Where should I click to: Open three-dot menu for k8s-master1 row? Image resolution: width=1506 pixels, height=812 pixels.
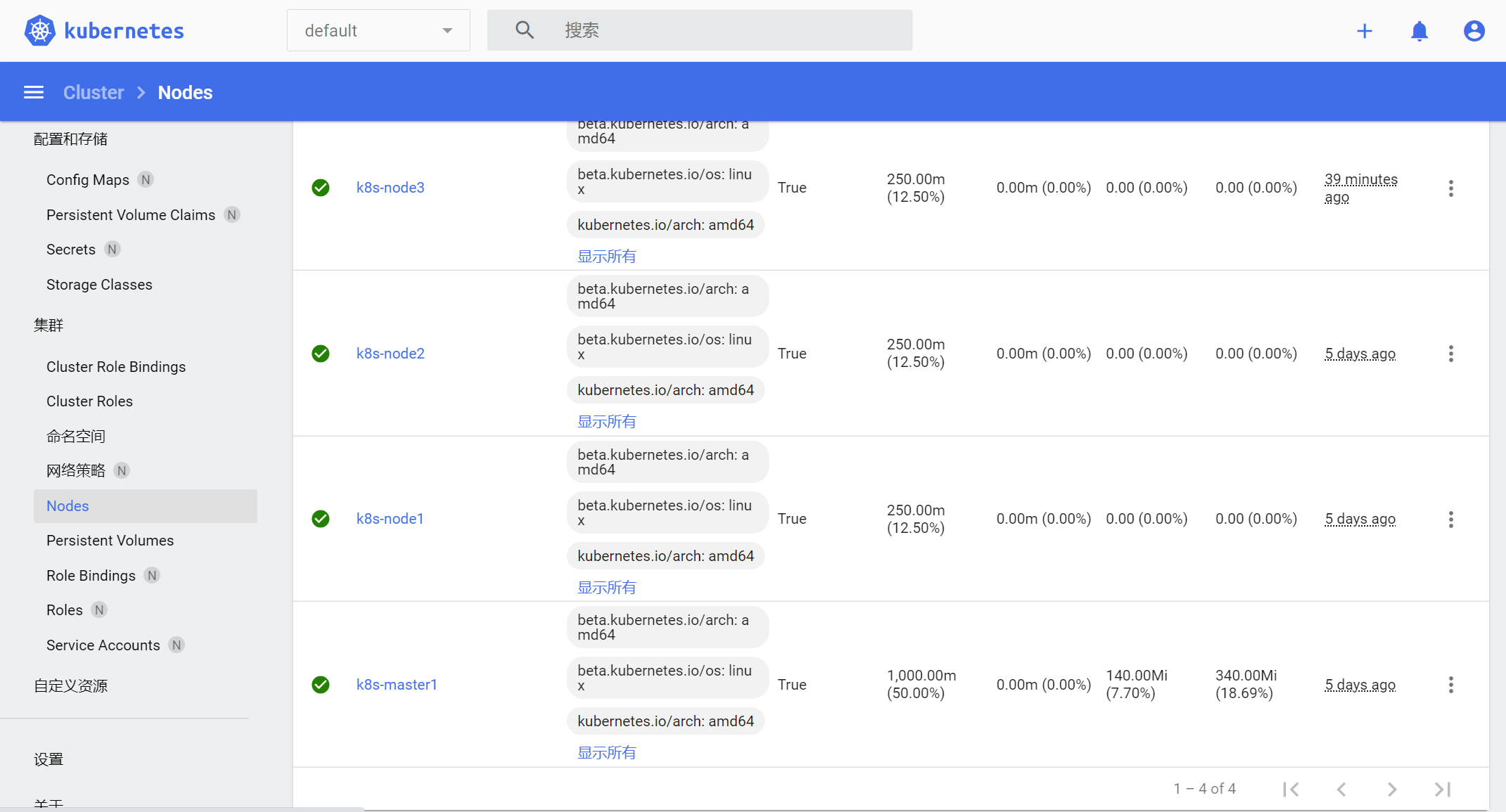[x=1450, y=685]
